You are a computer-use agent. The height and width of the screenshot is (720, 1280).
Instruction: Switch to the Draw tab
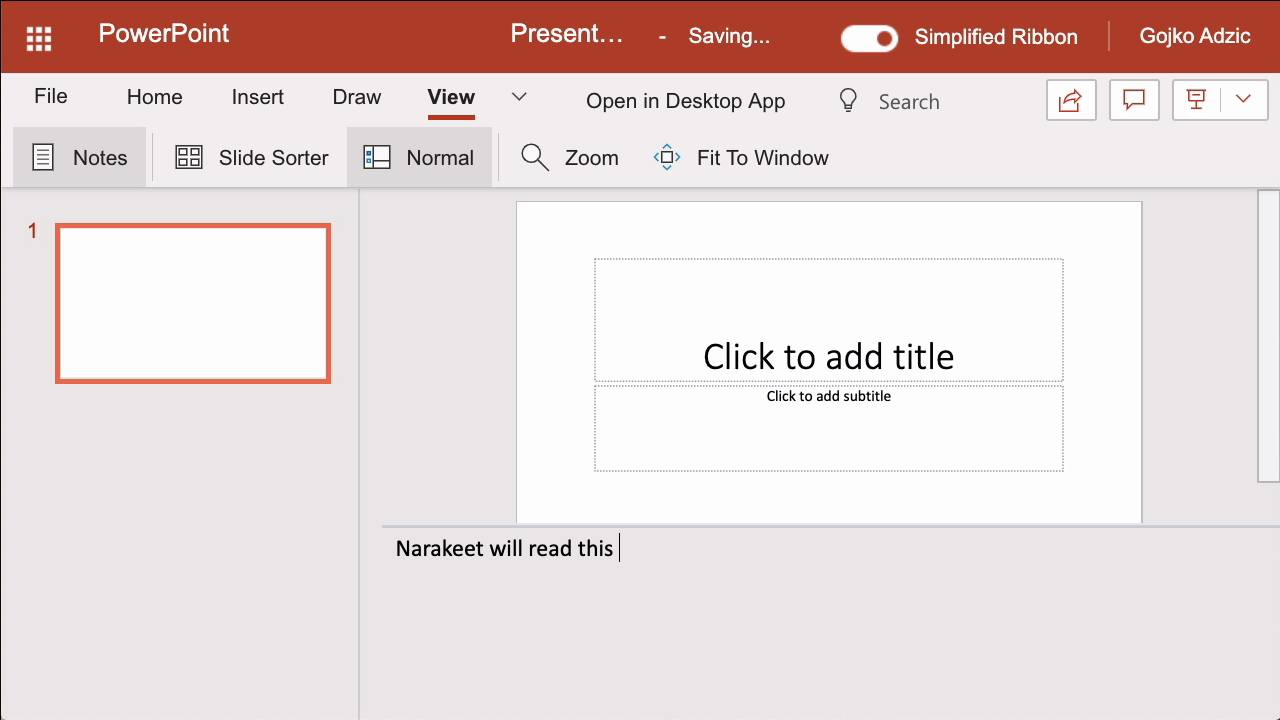357,97
